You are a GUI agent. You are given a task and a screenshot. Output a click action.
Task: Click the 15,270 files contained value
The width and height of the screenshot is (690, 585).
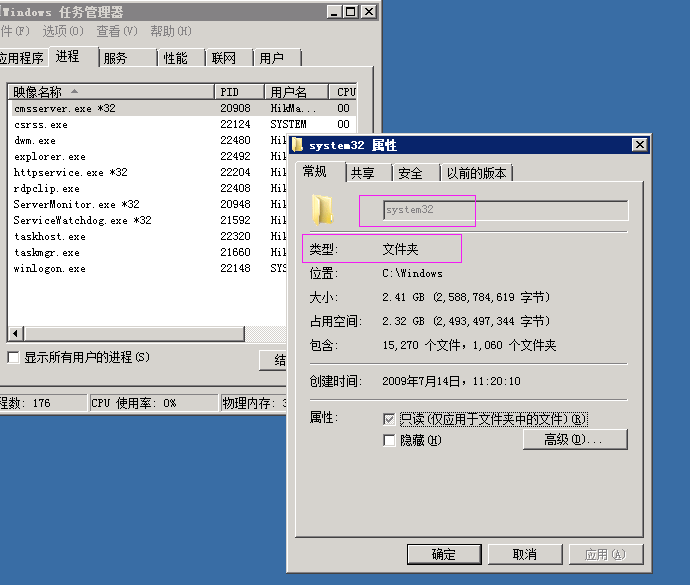(x=469, y=345)
